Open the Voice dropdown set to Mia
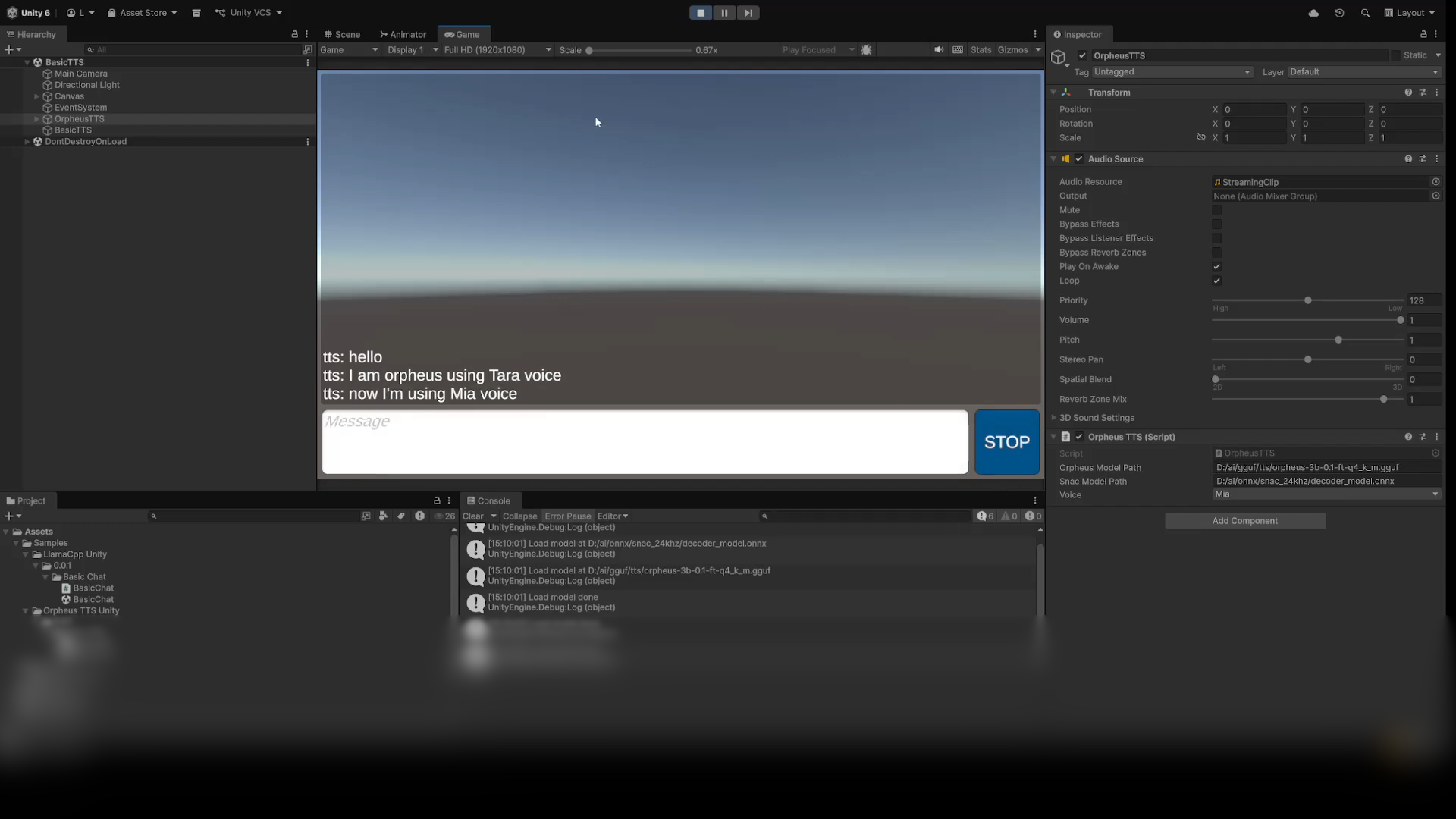Viewport: 1456px width, 819px height. click(x=1326, y=494)
